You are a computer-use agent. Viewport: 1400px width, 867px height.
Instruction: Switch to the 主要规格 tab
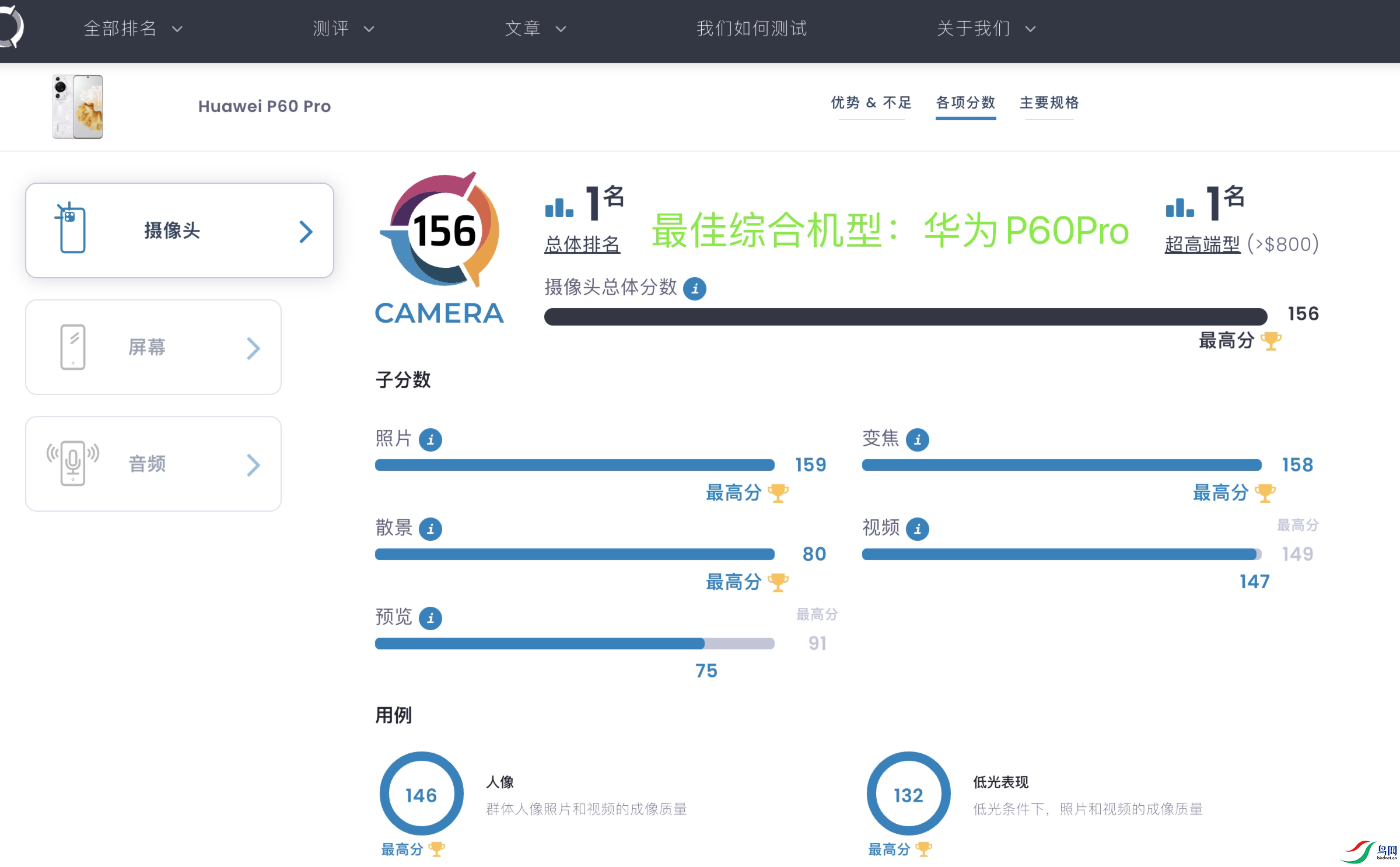[1049, 103]
